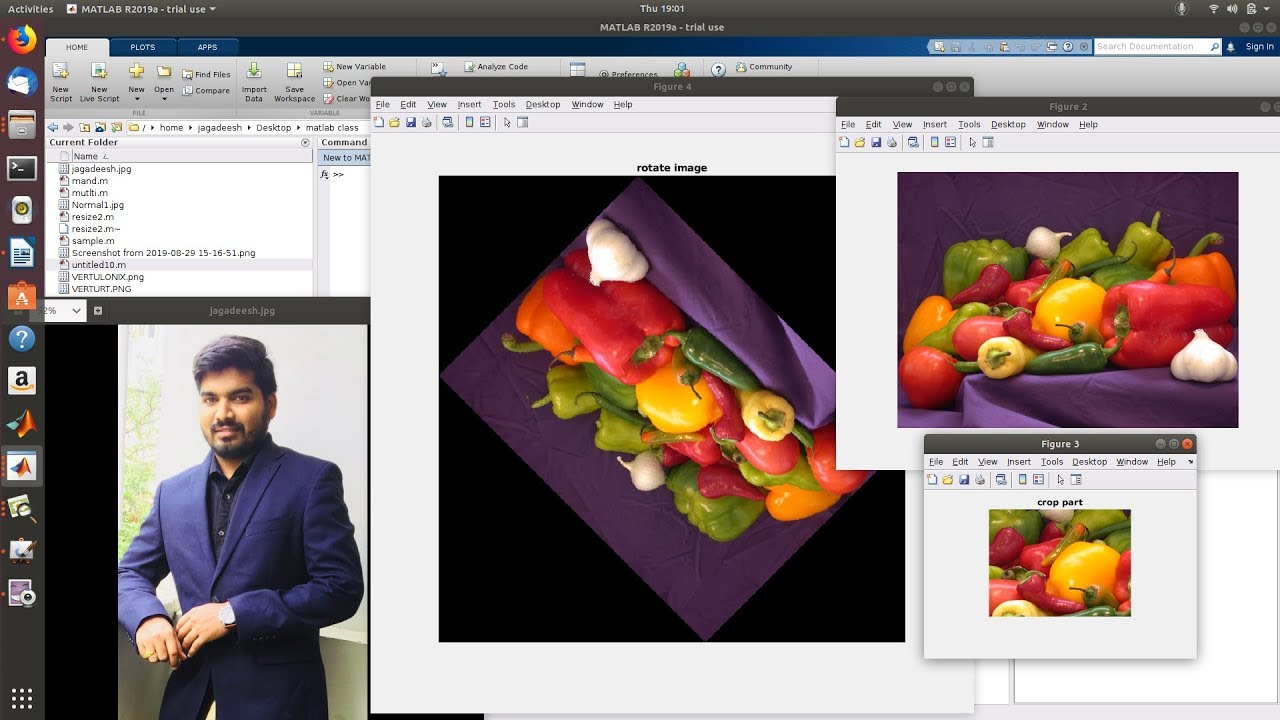
Task: Select the HOME tab
Action: click(77, 47)
